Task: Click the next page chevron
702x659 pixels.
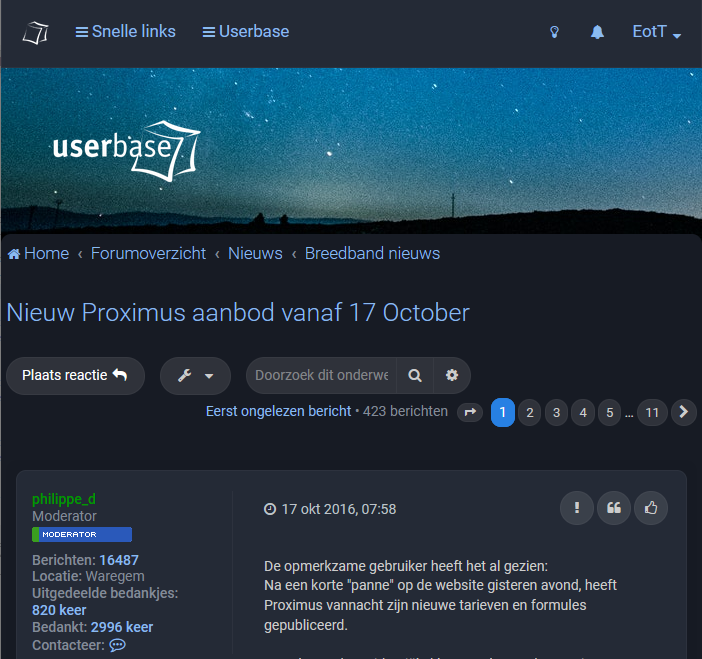Action: click(x=684, y=412)
